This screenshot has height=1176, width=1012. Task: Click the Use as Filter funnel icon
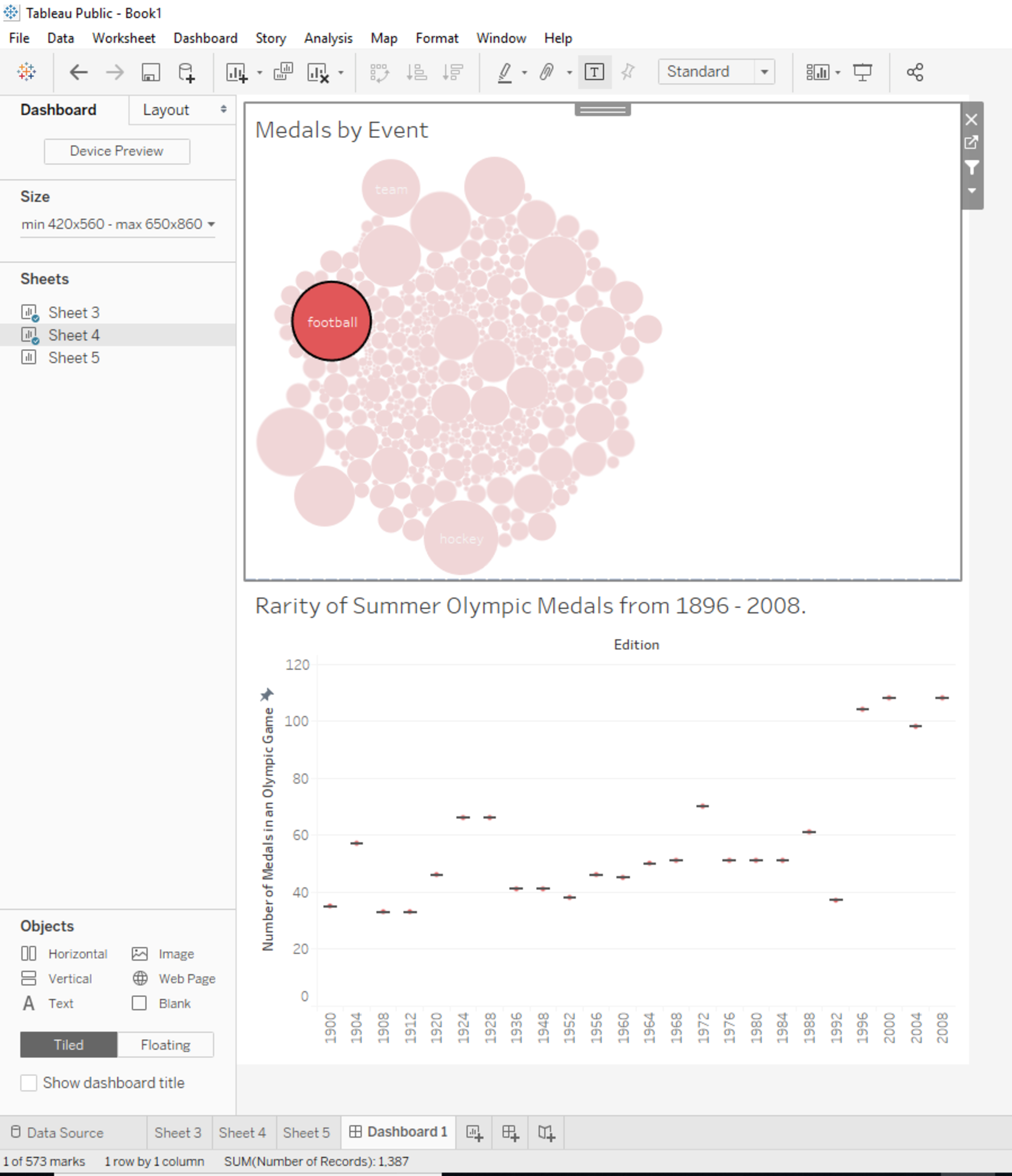(971, 168)
